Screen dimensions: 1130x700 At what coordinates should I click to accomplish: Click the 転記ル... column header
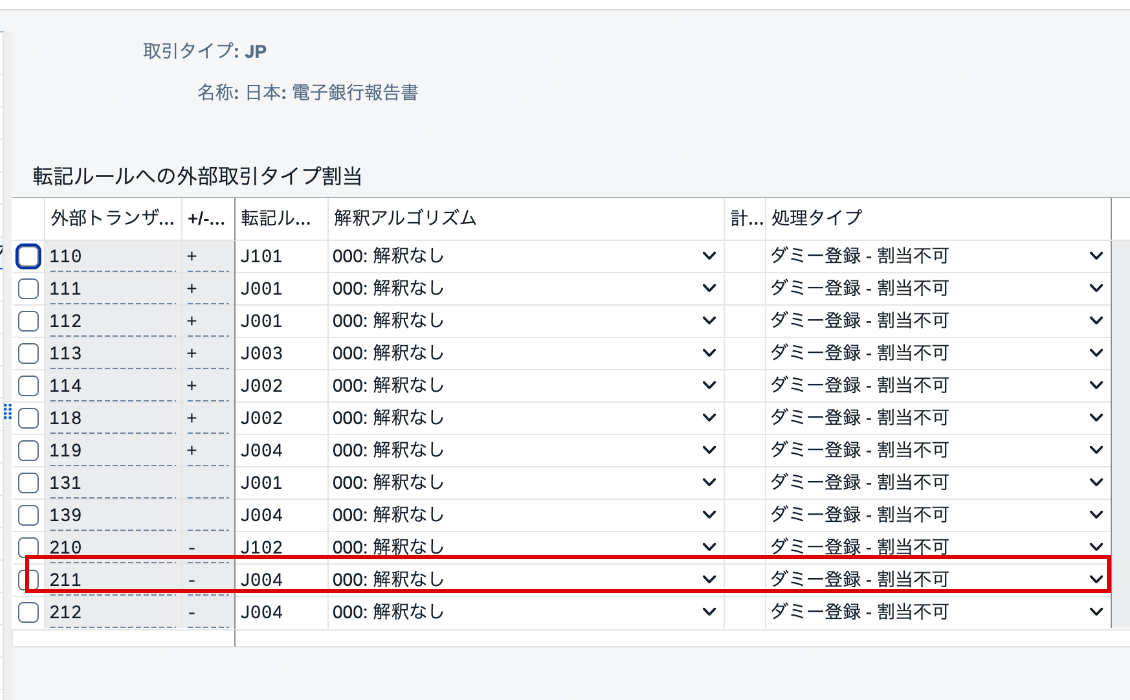[x=282, y=218]
